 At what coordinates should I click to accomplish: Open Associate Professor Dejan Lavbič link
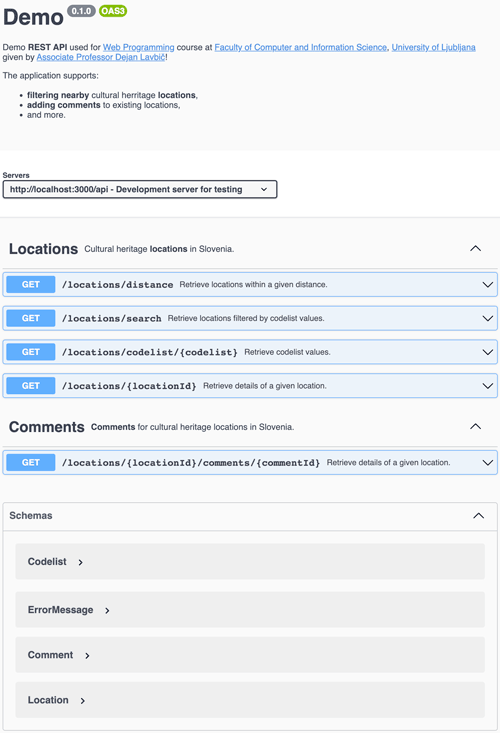tap(101, 57)
